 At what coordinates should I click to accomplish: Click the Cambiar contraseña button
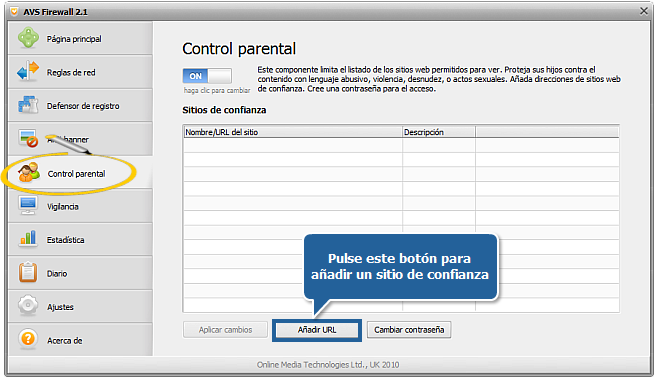[x=409, y=330]
